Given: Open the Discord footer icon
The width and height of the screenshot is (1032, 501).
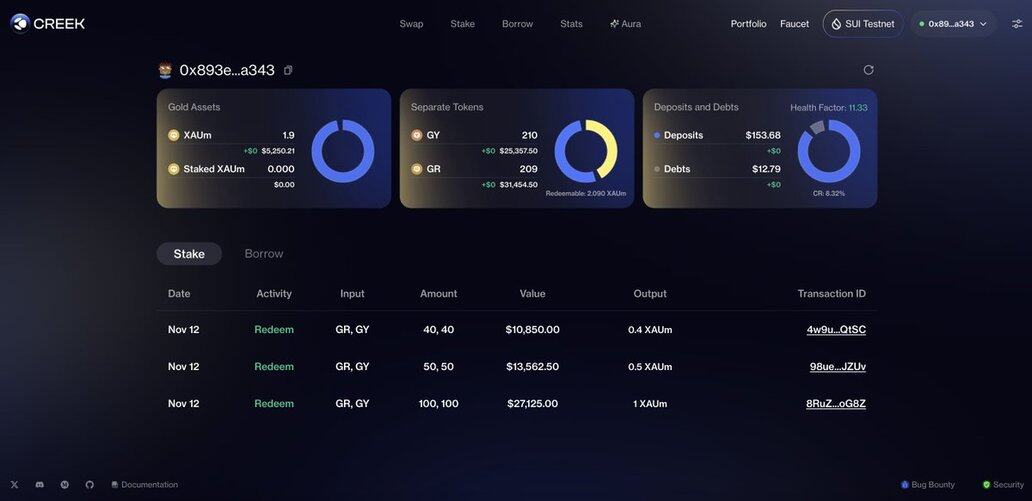Looking at the screenshot, I should [x=40, y=485].
